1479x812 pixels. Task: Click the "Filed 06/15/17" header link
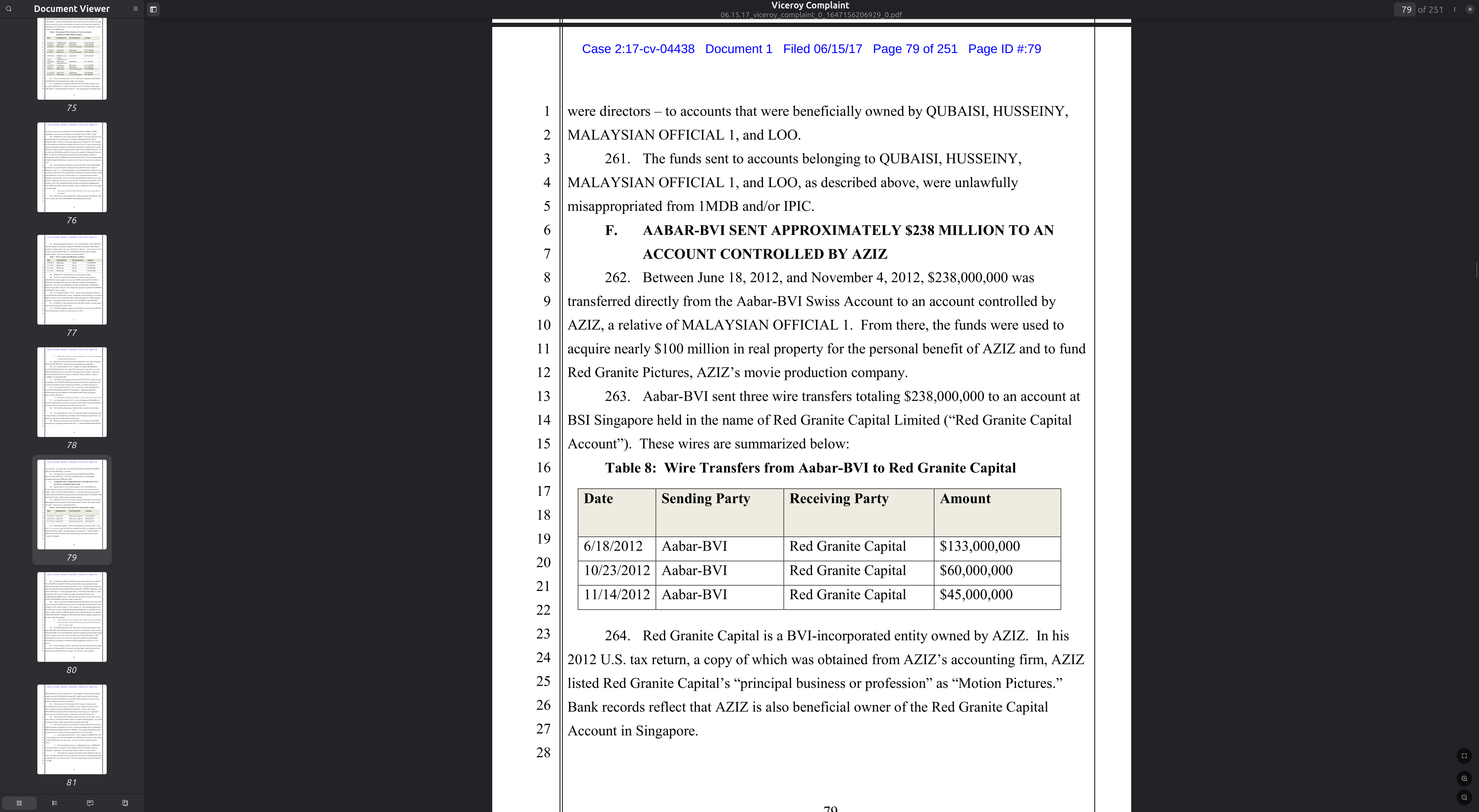[x=822, y=49]
